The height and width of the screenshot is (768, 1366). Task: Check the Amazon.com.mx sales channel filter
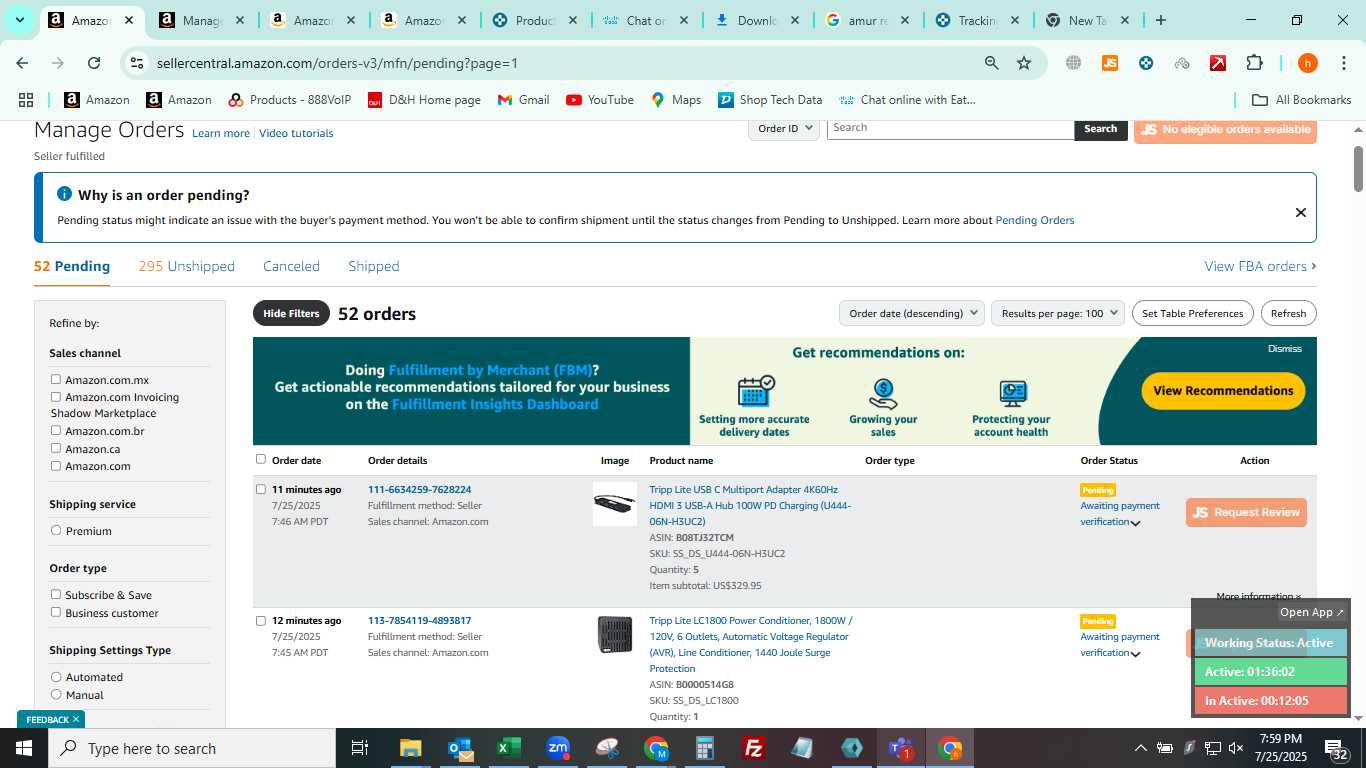tap(56, 379)
